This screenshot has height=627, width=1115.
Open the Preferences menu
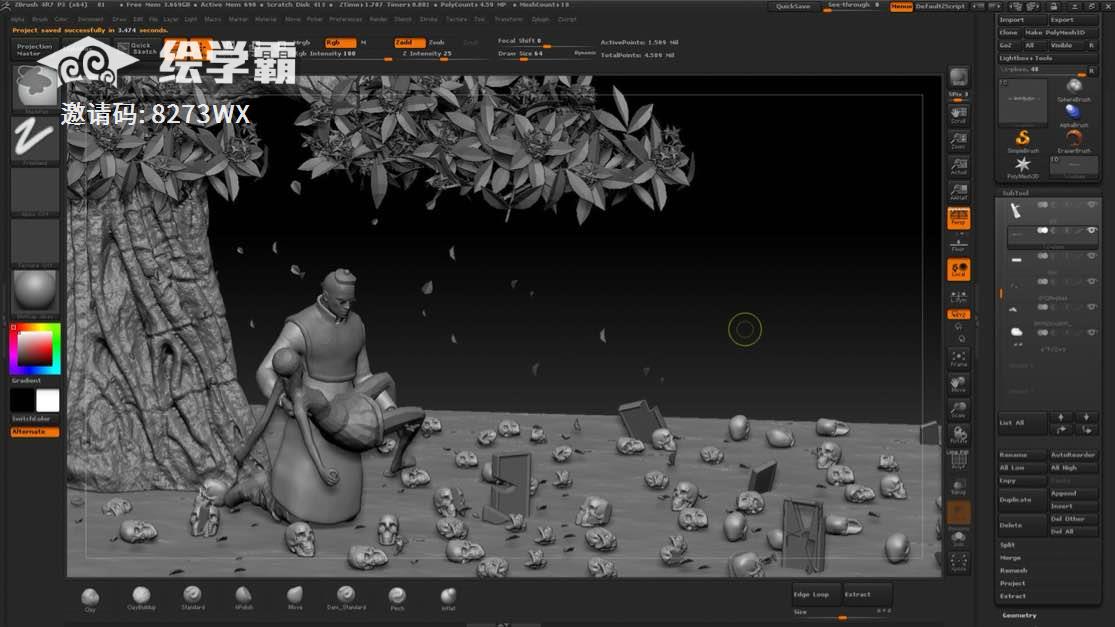[346, 19]
